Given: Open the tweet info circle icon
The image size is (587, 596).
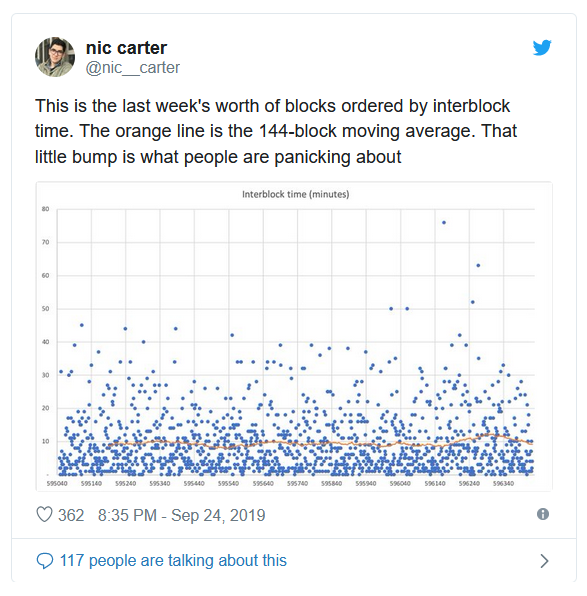Looking at the screenshot, I should [x=543, y=514].
